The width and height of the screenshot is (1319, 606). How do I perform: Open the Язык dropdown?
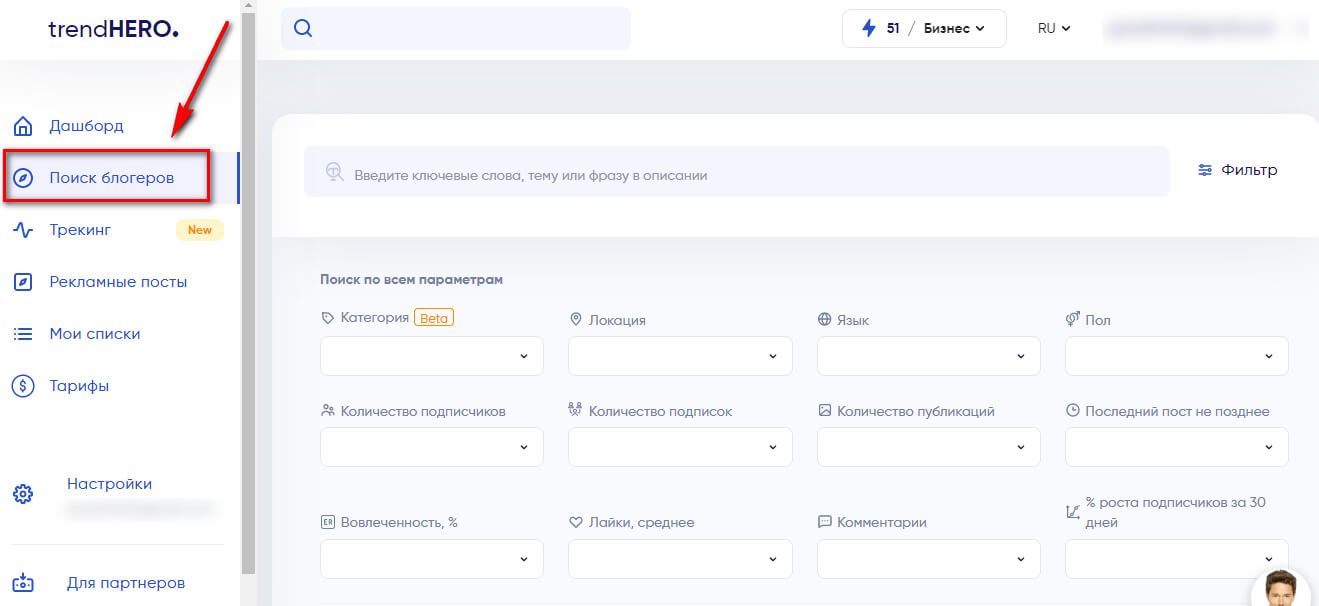coord(928,356)
